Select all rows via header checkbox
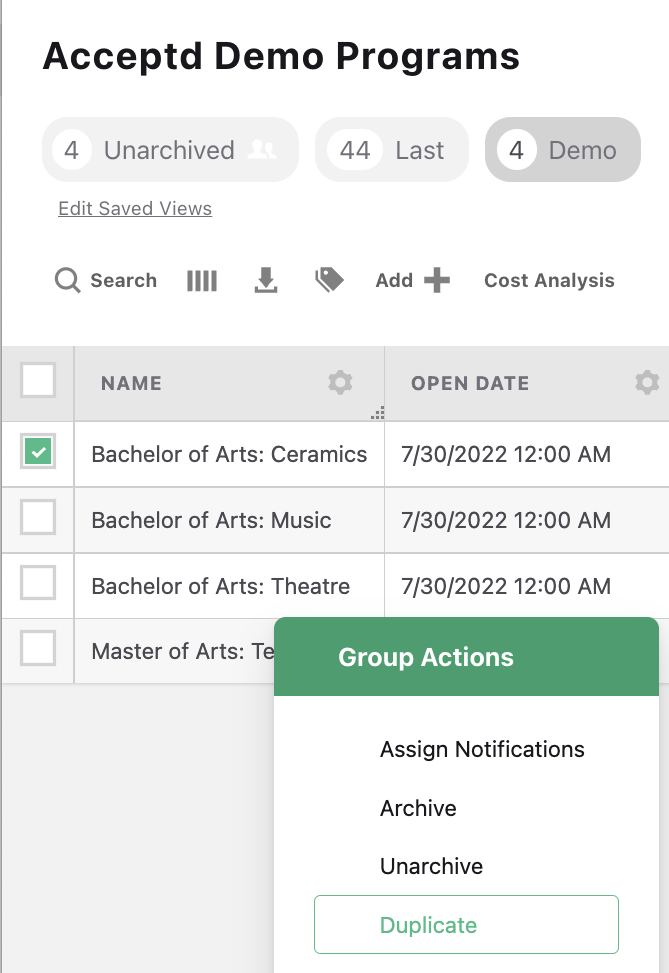 [37, 382]
